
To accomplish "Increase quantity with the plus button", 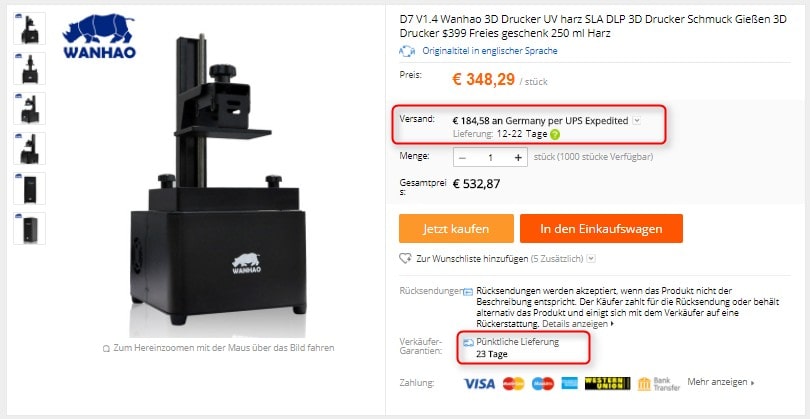I will pos(518,158).
